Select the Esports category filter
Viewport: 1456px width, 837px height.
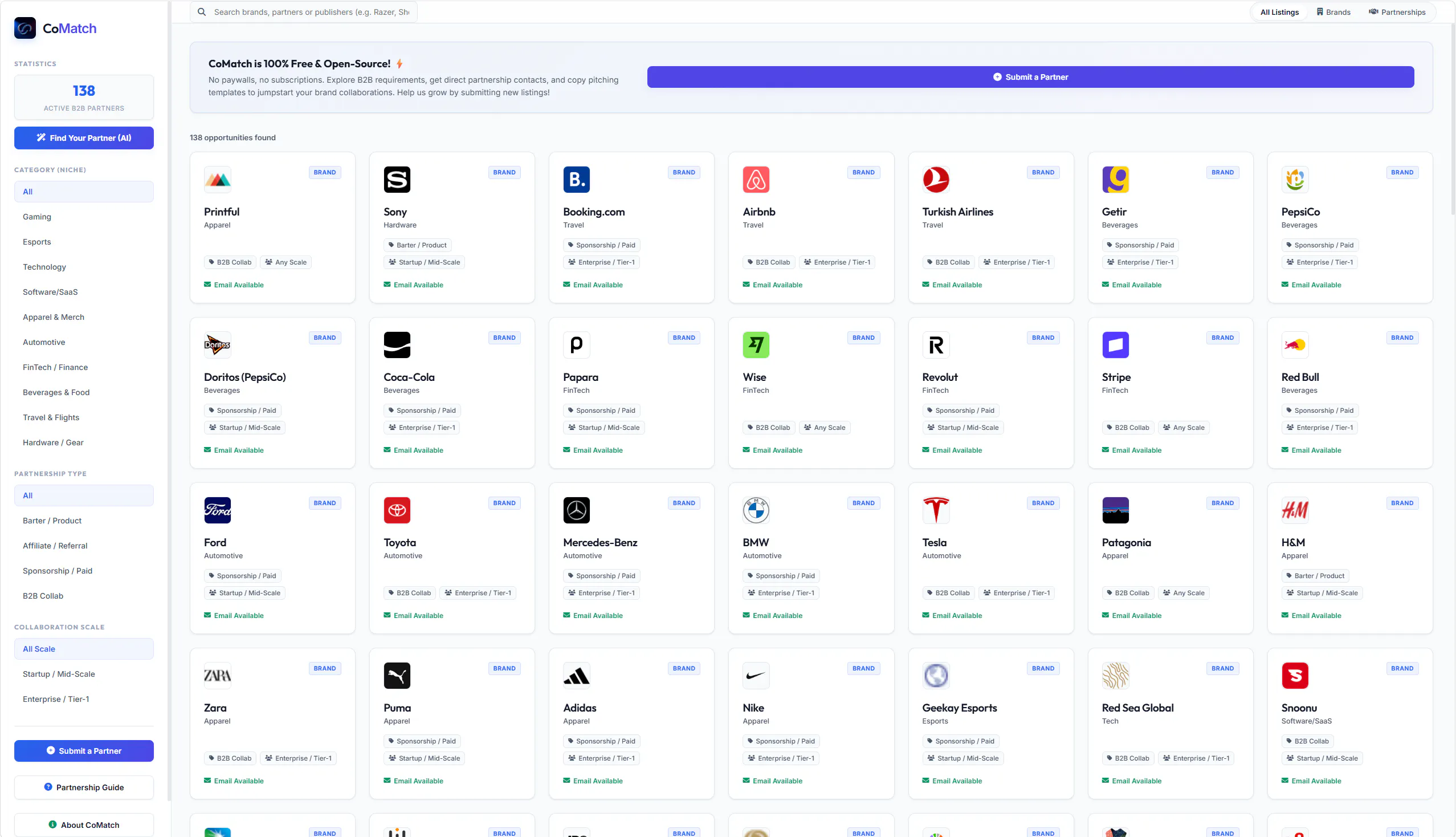(x=84, y=242)
